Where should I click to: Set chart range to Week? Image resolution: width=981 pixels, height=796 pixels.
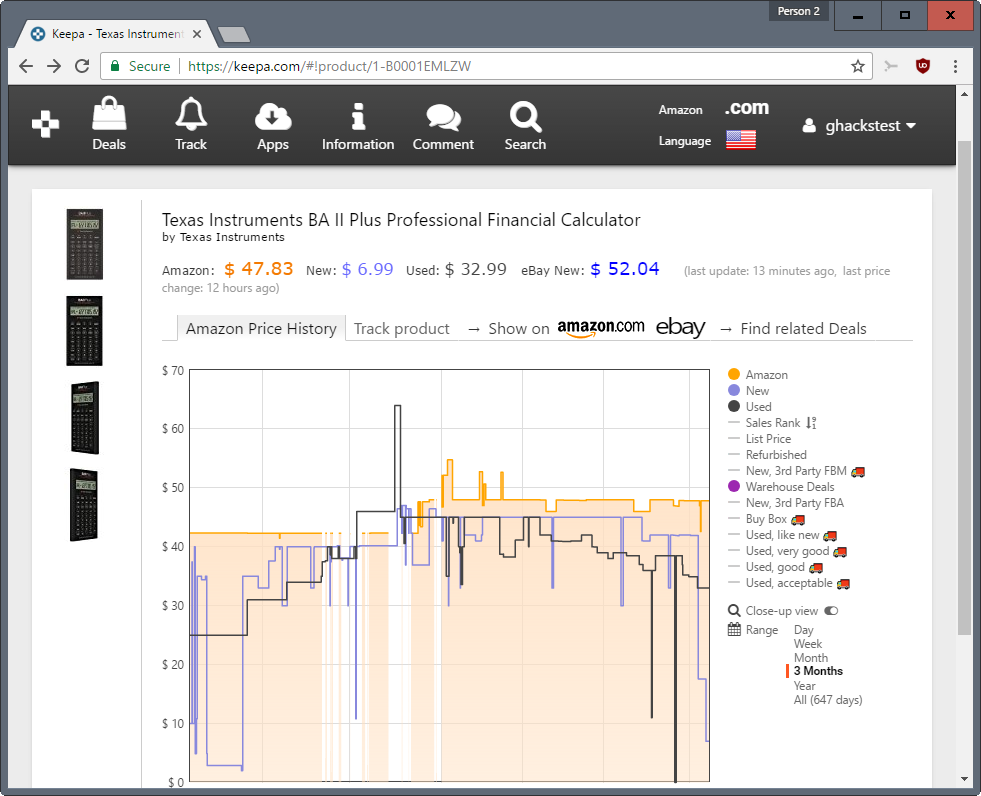pos(808,643)
